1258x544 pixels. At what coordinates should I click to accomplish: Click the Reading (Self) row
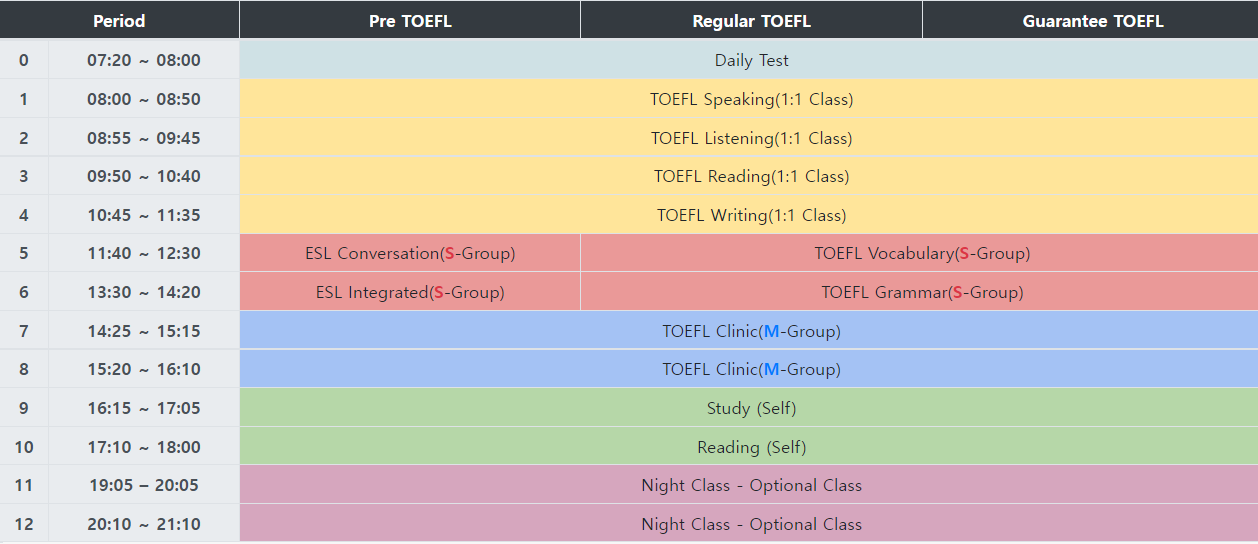751,447
